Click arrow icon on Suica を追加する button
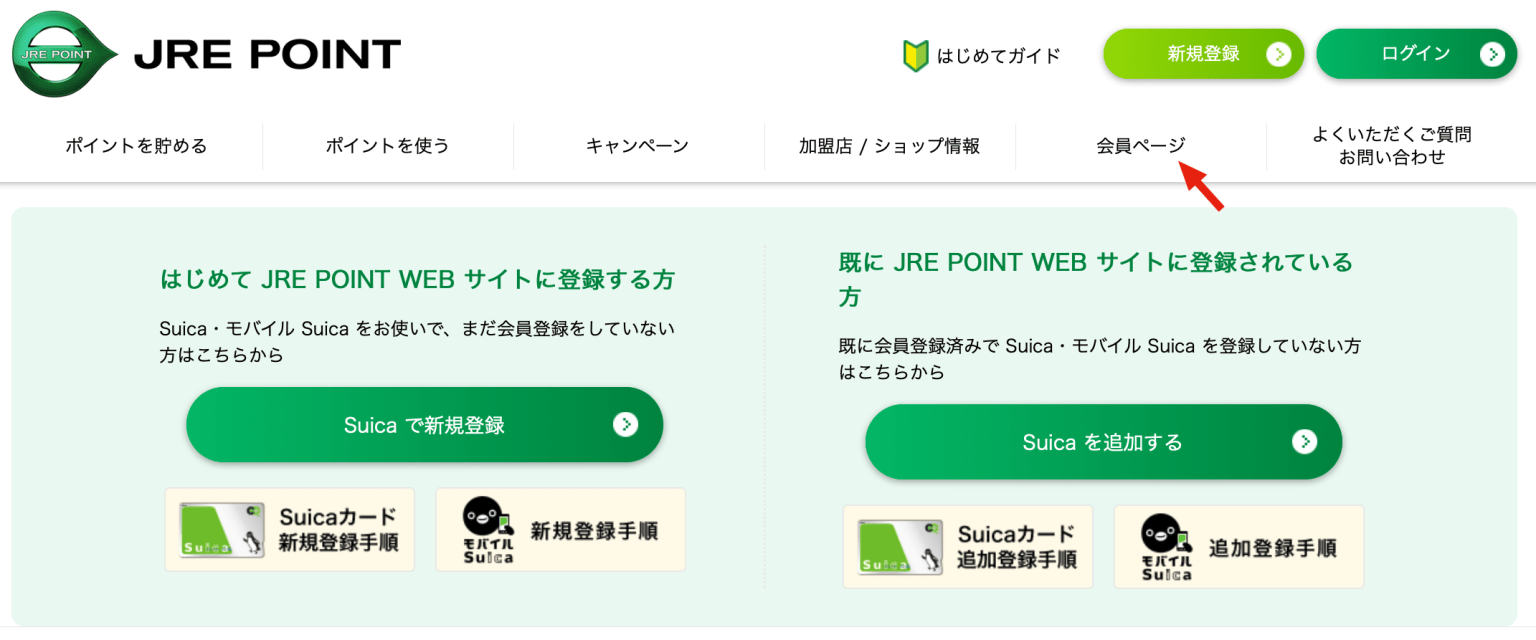1536x640 pixels. [x=1304, y=442]
